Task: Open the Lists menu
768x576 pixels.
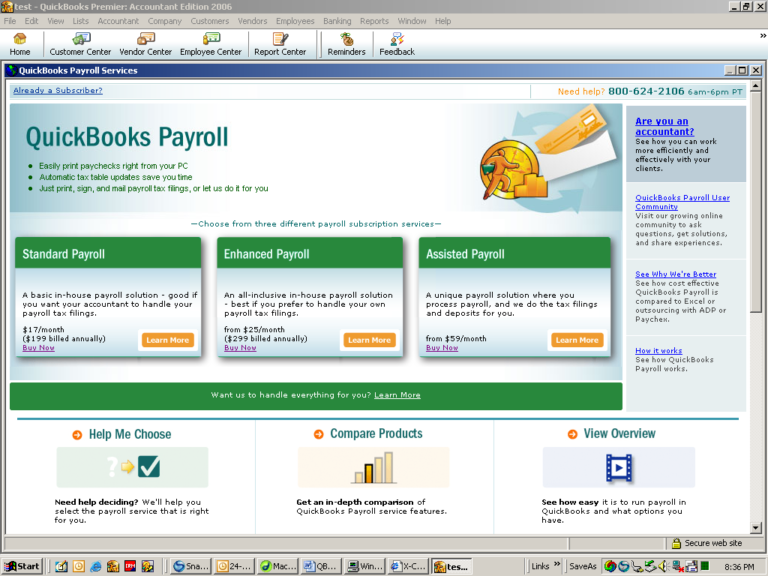Action: point(80,21)
